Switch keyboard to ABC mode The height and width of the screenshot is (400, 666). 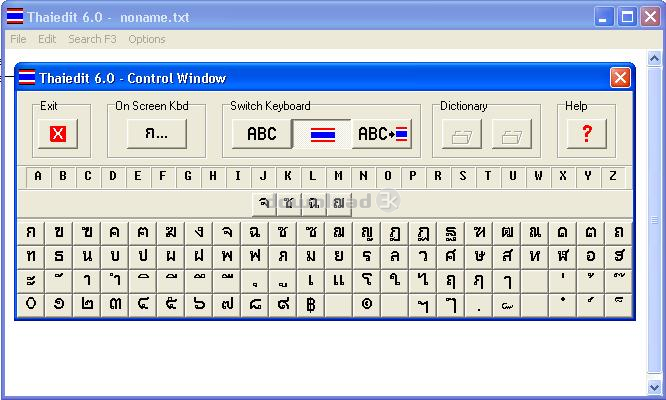point(262,134)
